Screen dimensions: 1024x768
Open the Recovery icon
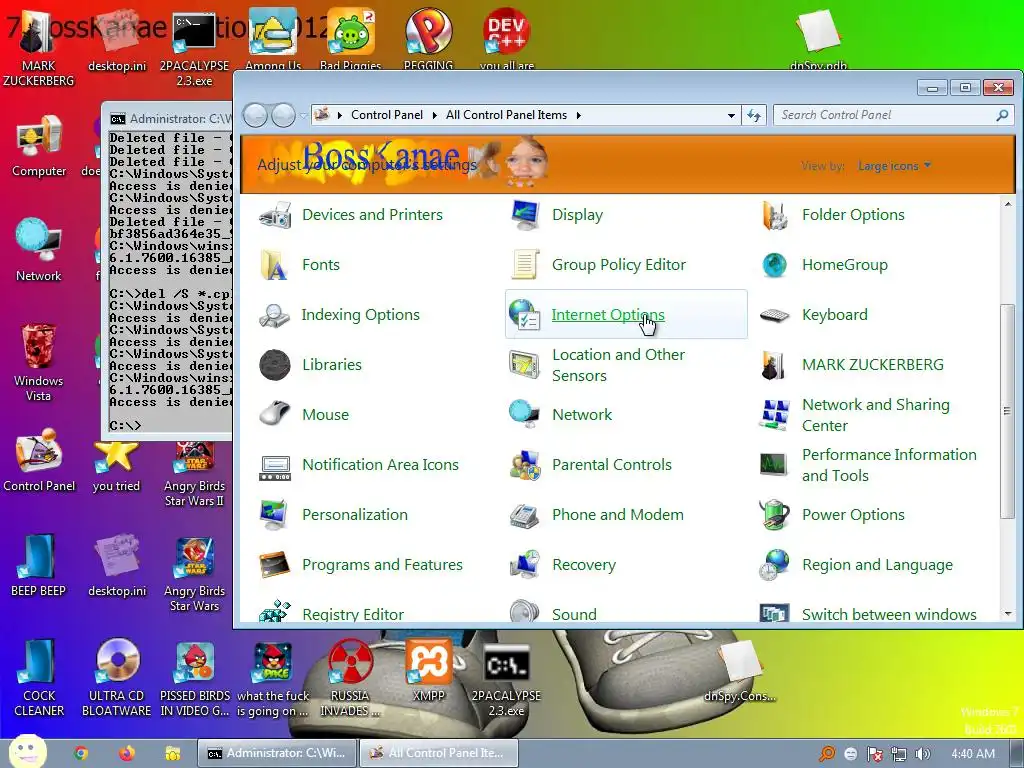(x=525, y=565)
